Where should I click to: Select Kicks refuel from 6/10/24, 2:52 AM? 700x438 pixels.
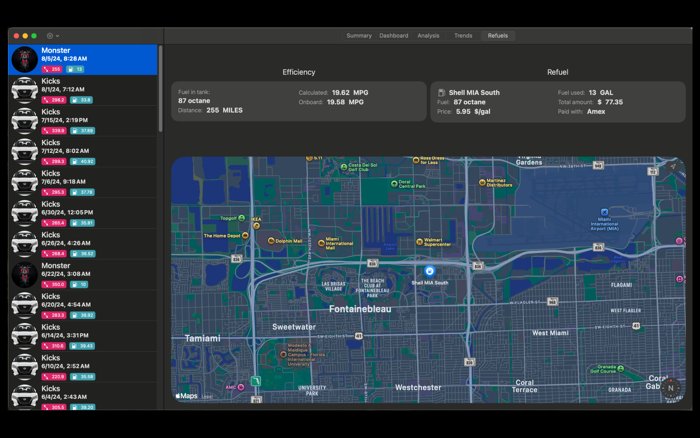click(x=83, y=367)
